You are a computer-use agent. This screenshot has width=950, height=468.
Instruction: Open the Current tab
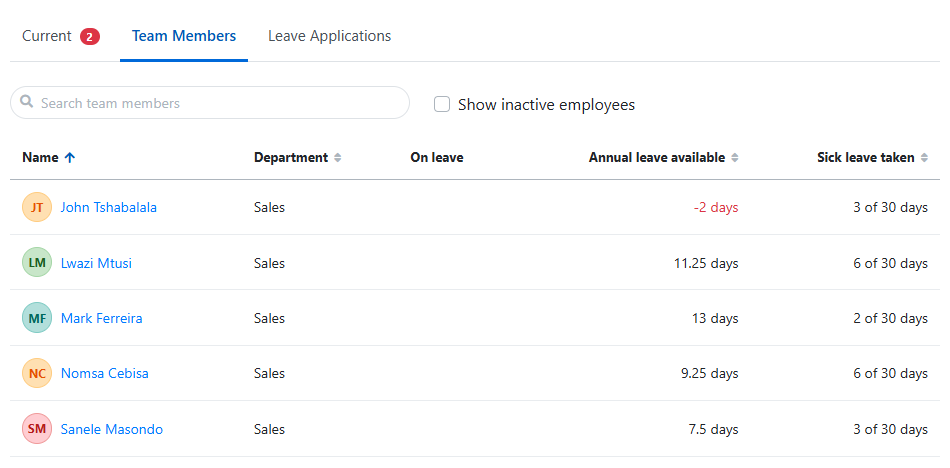click(x=61, y=36)
